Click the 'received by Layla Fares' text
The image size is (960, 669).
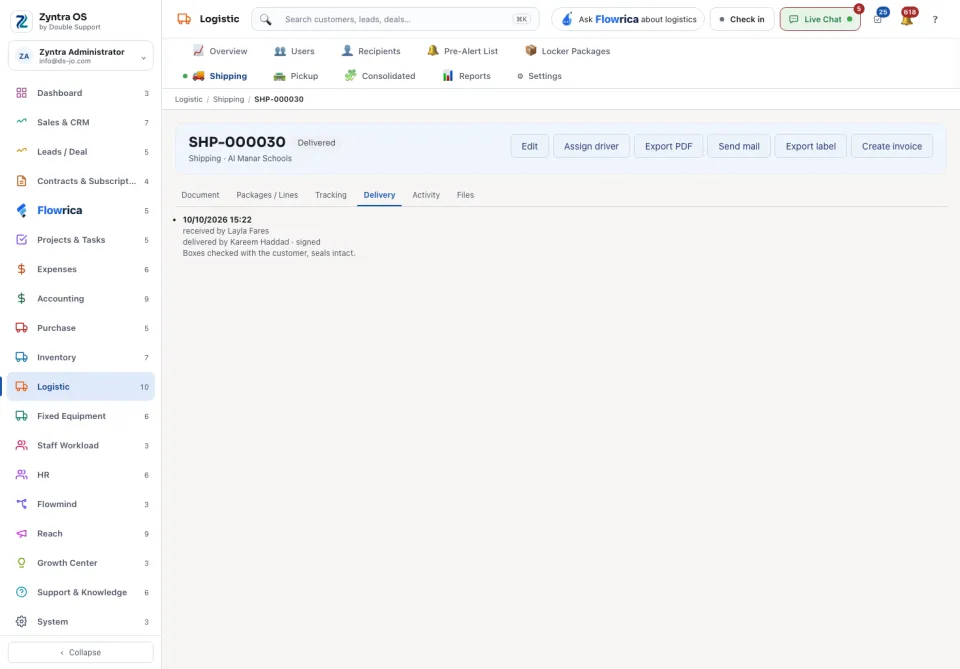225,231
